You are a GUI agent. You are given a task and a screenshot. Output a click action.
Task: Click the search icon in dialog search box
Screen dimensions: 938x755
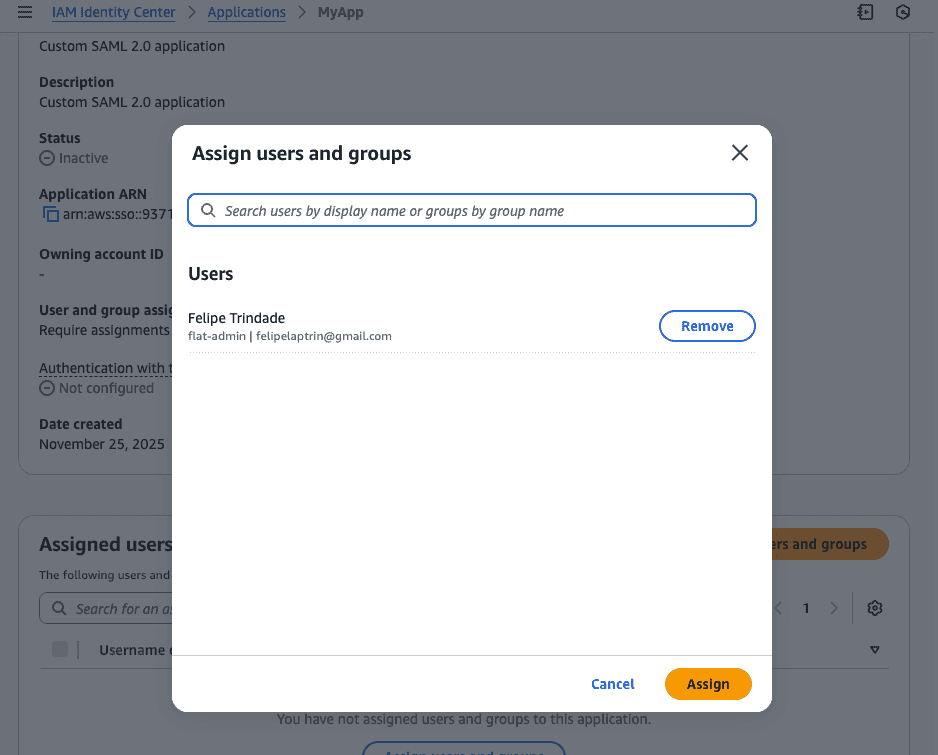(x=208, y=211)
